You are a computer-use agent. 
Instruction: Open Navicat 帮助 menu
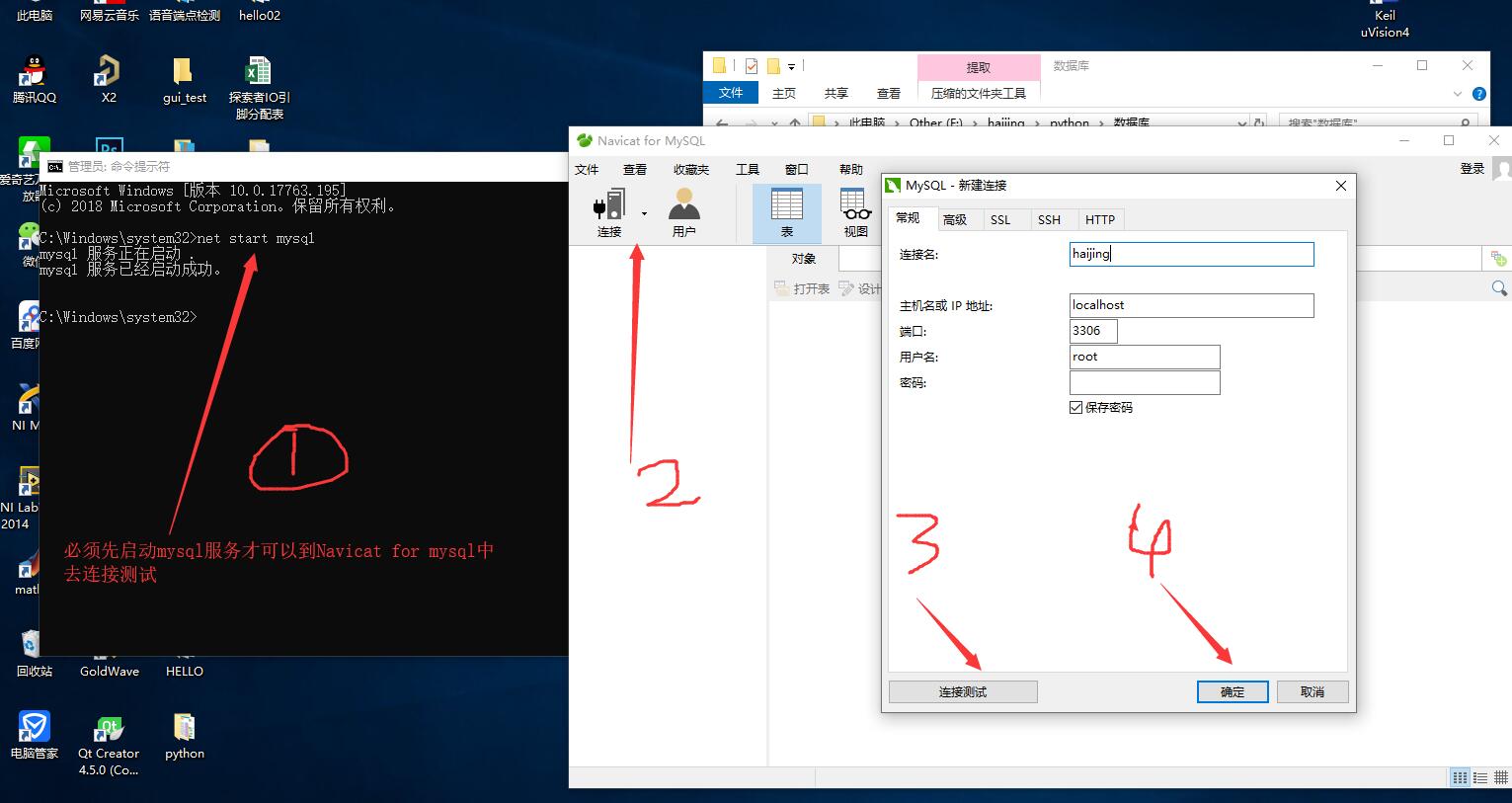click(x=851, y=169)
